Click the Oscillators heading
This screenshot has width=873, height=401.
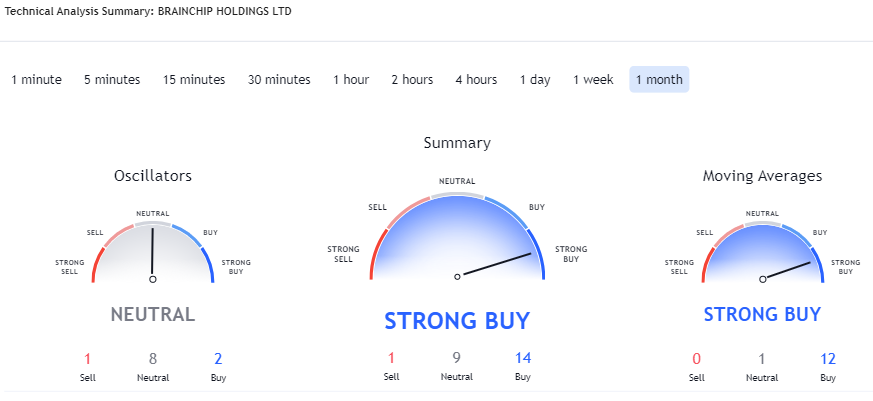click(x=153, y=176)
